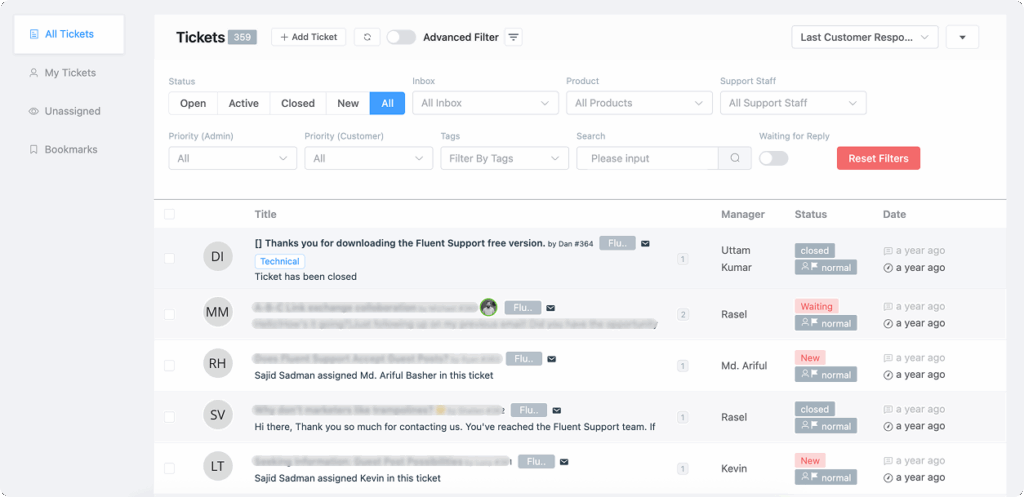Open the filter settings icon beside Advanced Filter

point(514,37)
